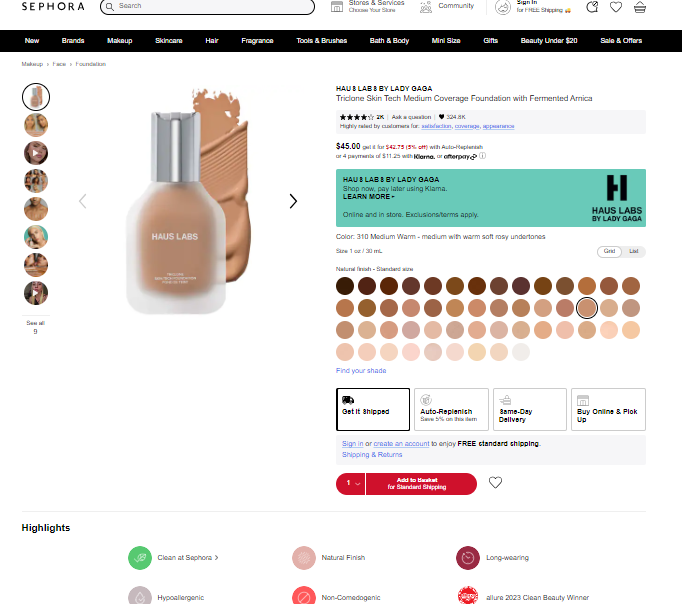The height and width of the screenshot is (604, 682).
Task: Click the Afterpay info icon
Action: pyautogui.click(x=482, y=156)
